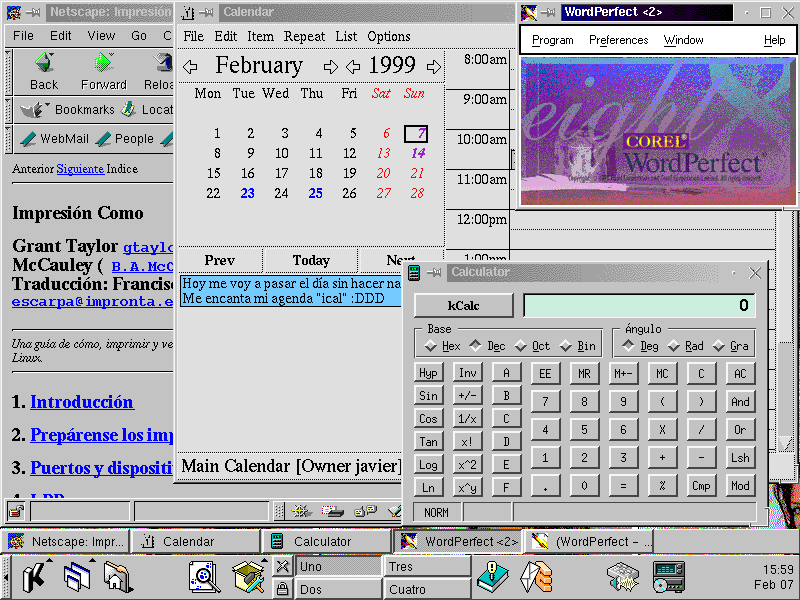Select the Hex base radio button

431,346
